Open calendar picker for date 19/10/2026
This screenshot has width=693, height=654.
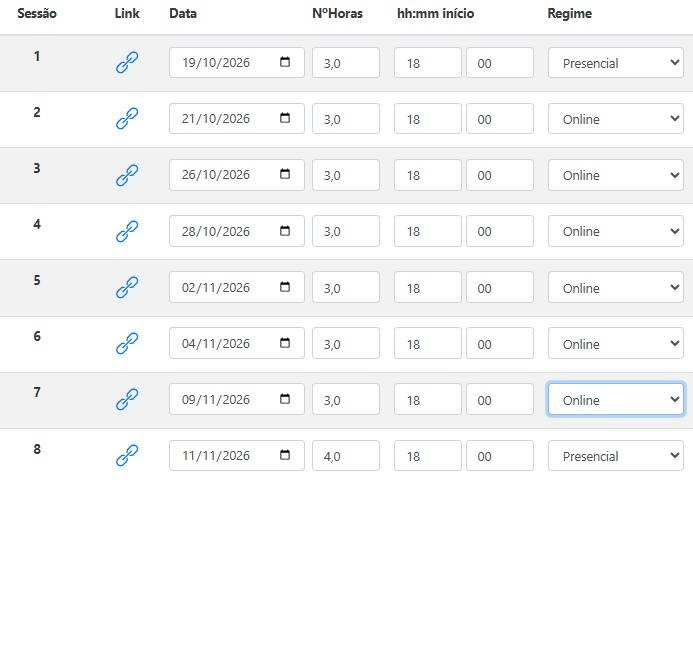pyautogui.click(x=285, y=62)
